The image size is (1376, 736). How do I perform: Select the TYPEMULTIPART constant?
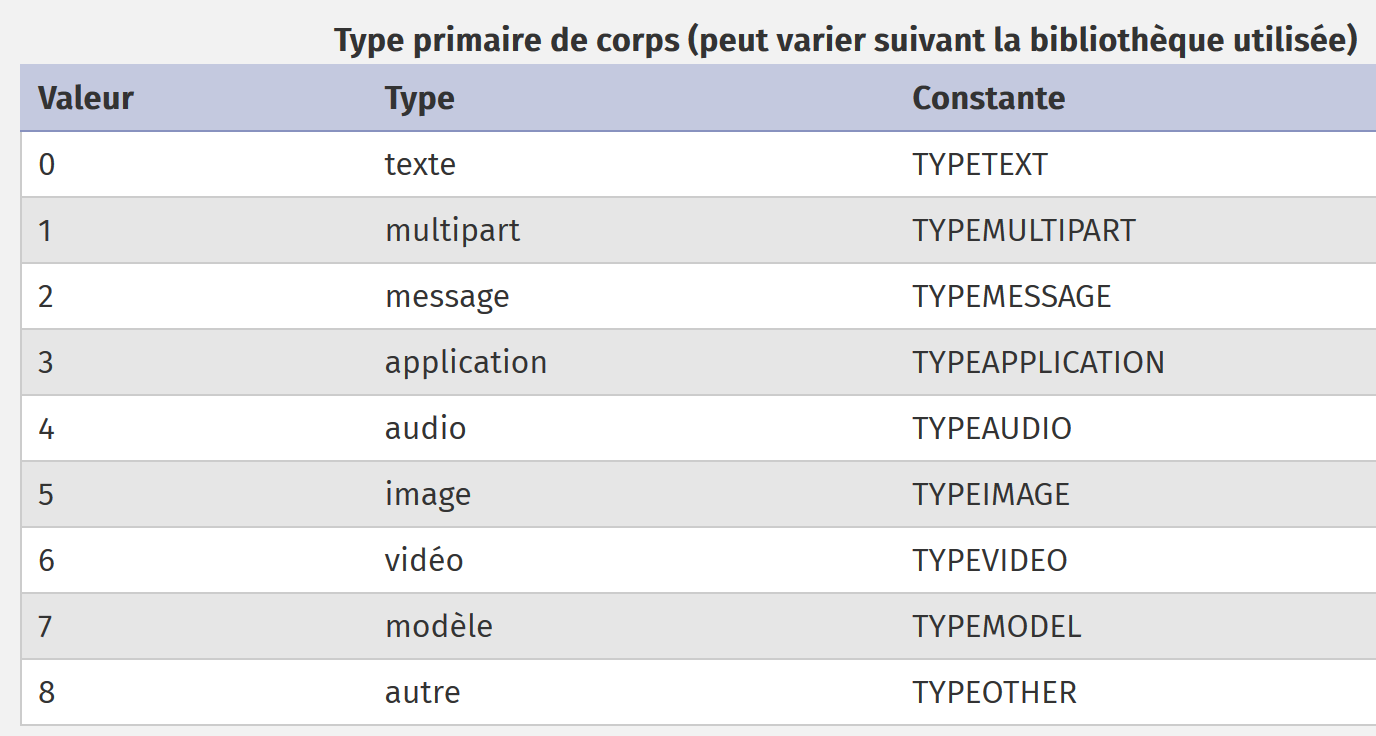1023,230
